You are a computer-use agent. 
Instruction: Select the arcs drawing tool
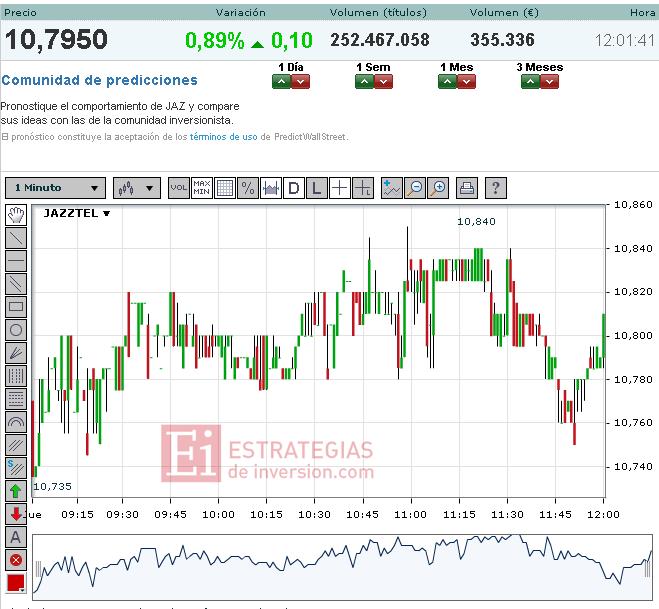tap(16, 422)
